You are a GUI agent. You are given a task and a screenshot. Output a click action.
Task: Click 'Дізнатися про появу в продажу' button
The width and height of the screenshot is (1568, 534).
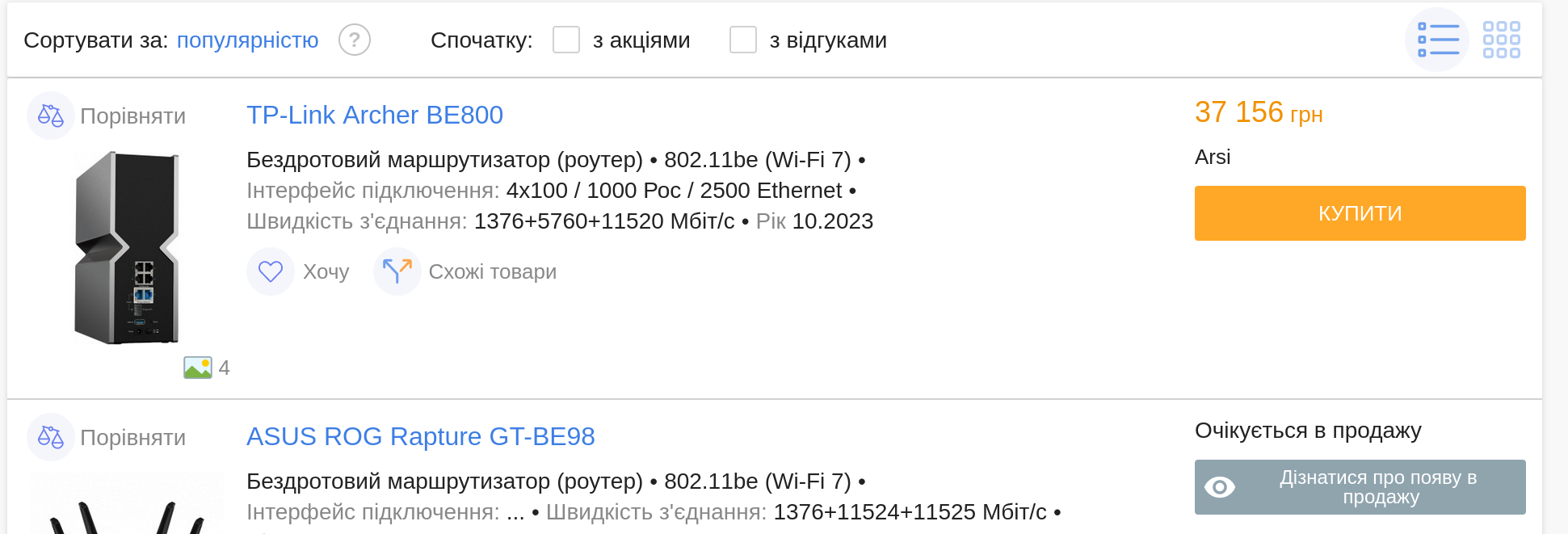(1360, 487)
